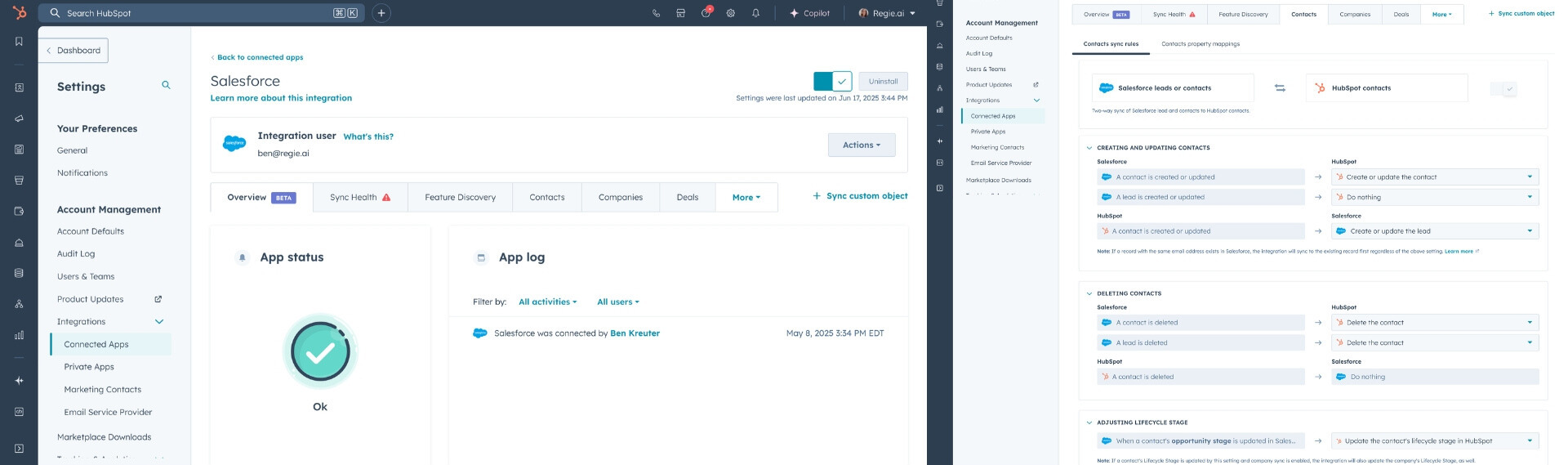The height and width of the screenshot is (465, 1568).
Task: Click the Search HubSpot field
Action: [x=203, y=13]
